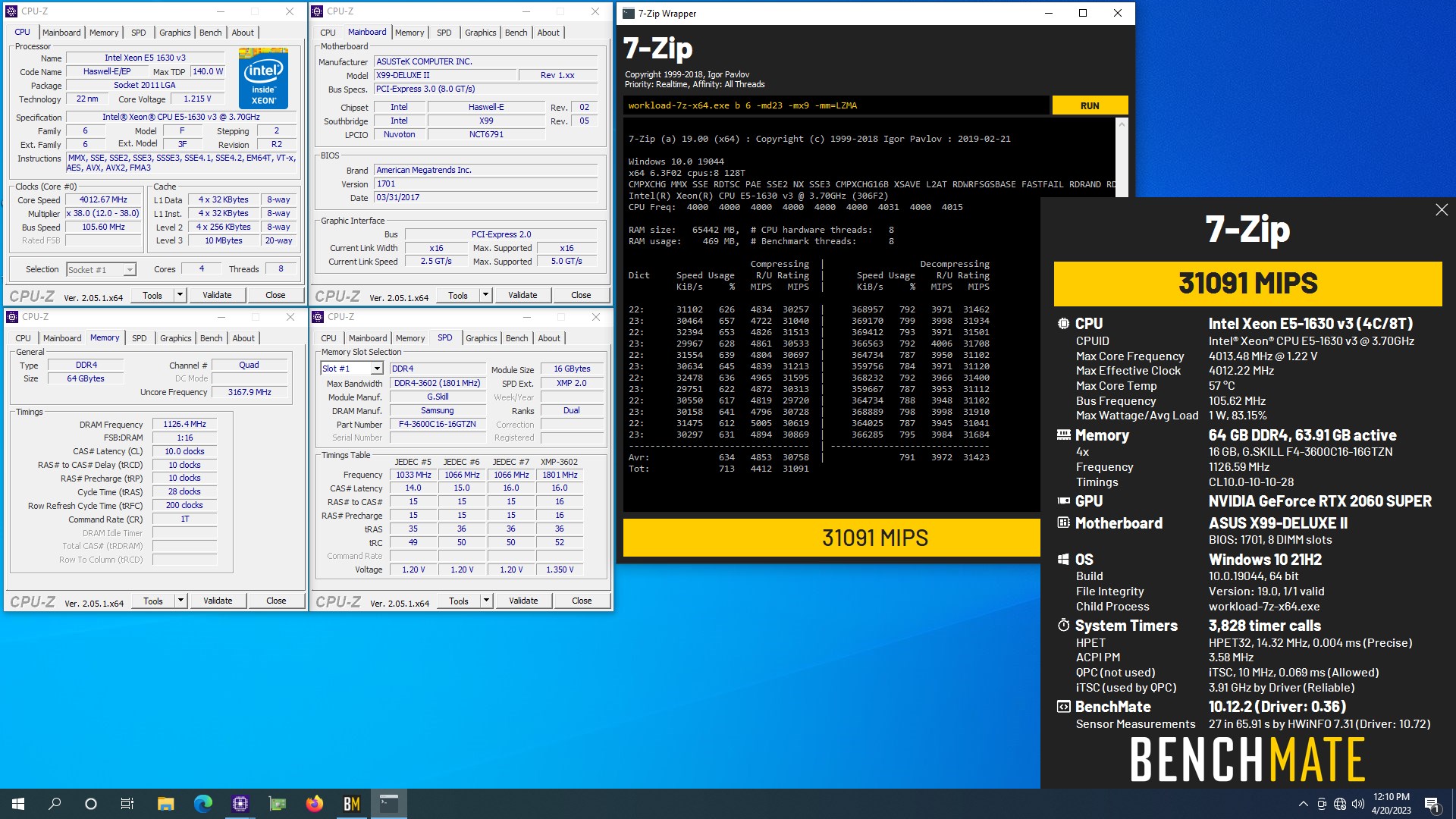Image resolution: width=1456 pixels, height=819 pixels.
Task: Click the Multiplier x 38.0 value
Action: pos(103,213)
